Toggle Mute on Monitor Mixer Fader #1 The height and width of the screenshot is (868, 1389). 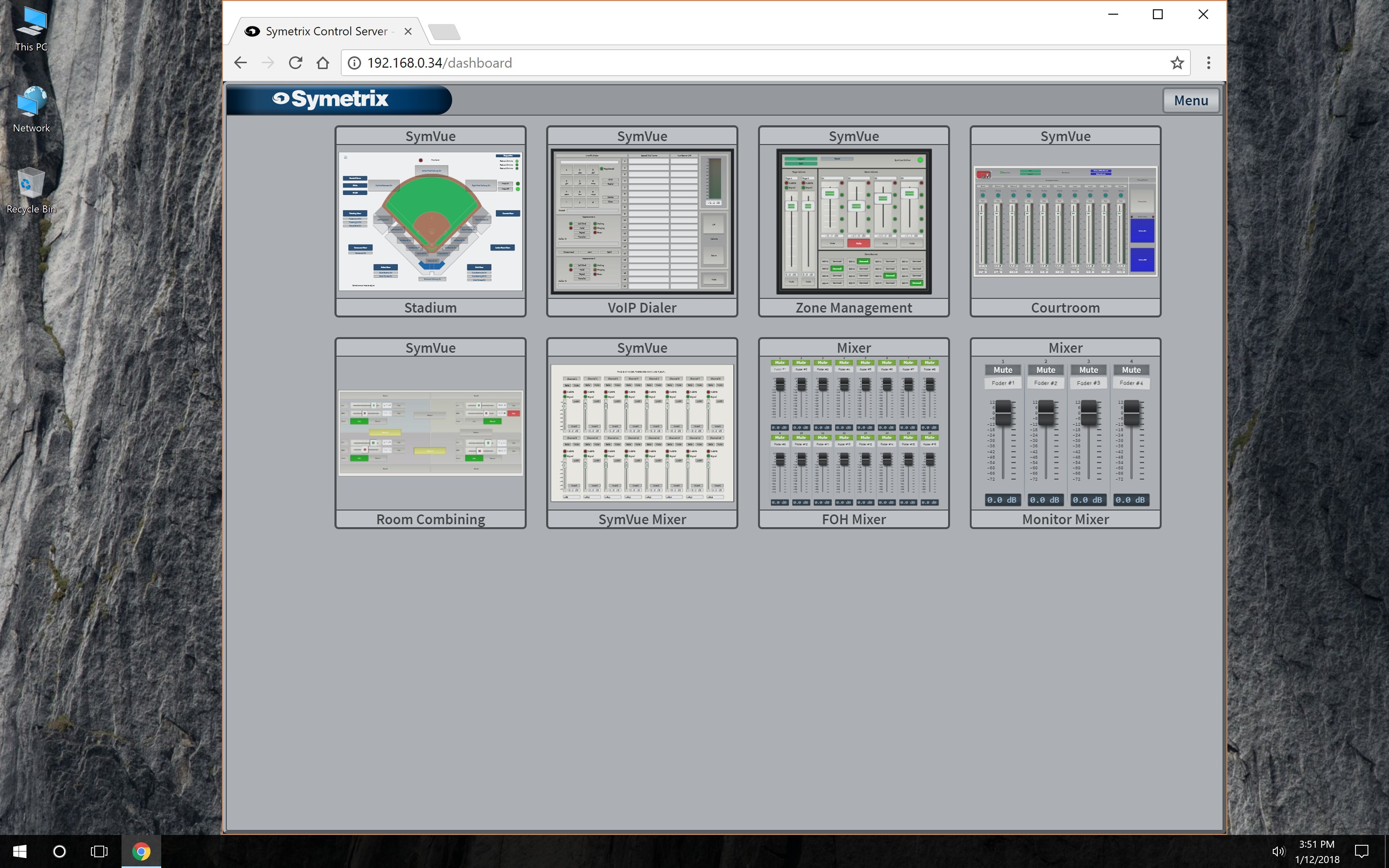pyautogui.click(x=1003, y=370)
